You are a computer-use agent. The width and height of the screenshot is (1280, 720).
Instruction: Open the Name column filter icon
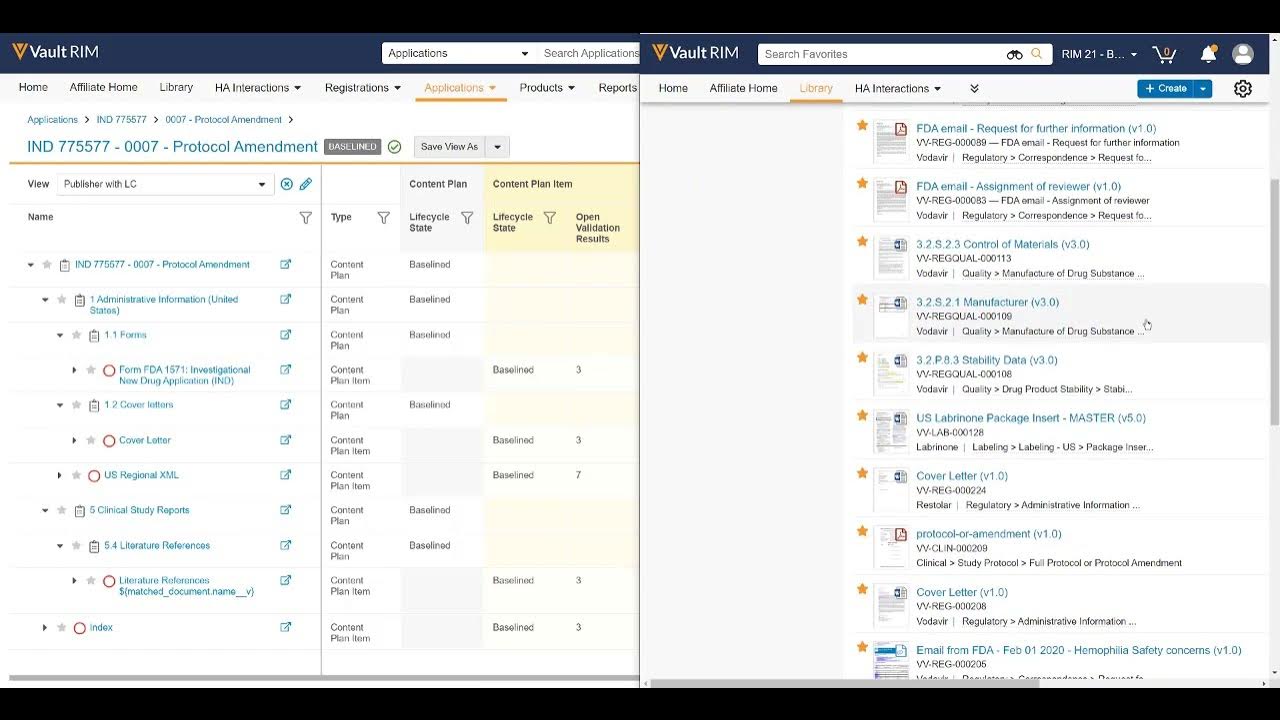pyautogui.click(x=306, y=217)
